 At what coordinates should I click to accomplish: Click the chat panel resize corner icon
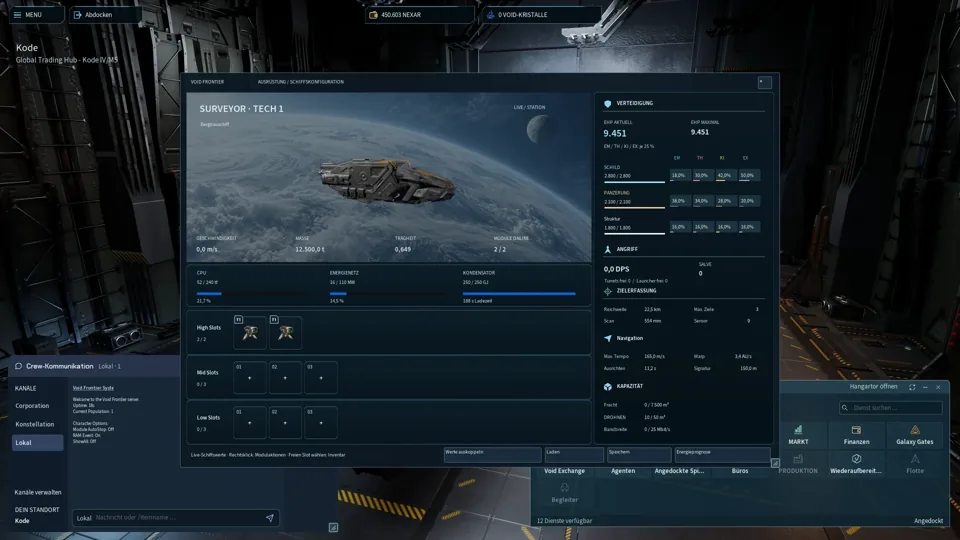[333, 527]
